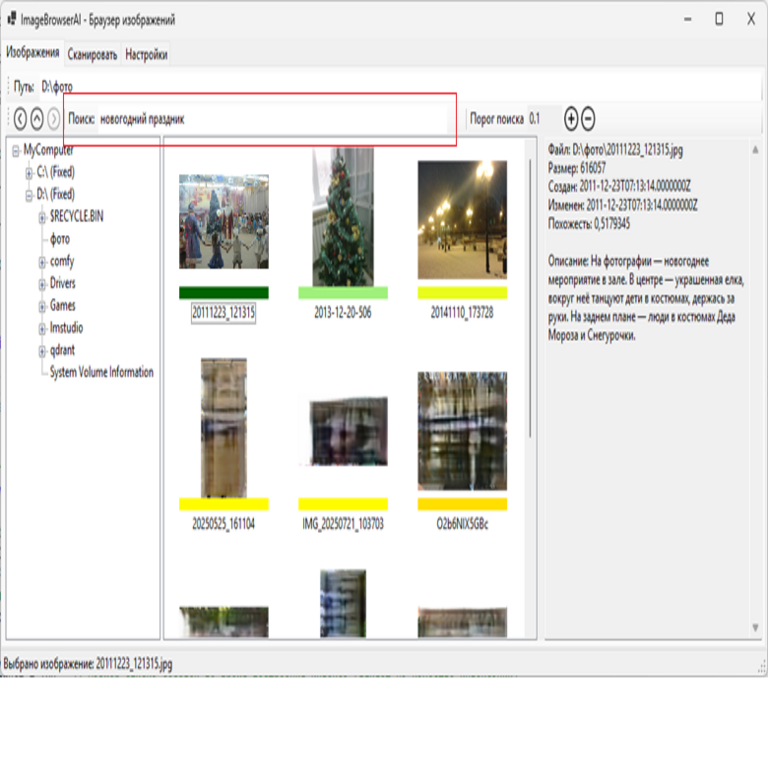
Task: Select the night street thumbnail 20141110_173728
Action: point(462,218)
